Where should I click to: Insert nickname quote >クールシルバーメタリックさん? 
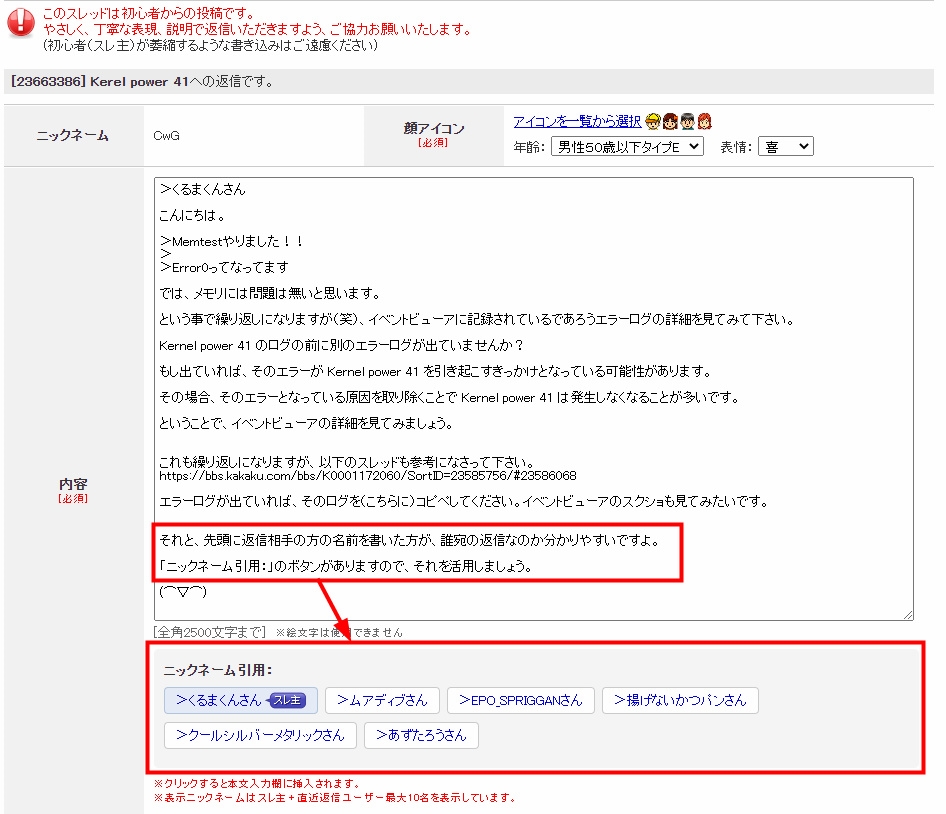pos(260,736)
